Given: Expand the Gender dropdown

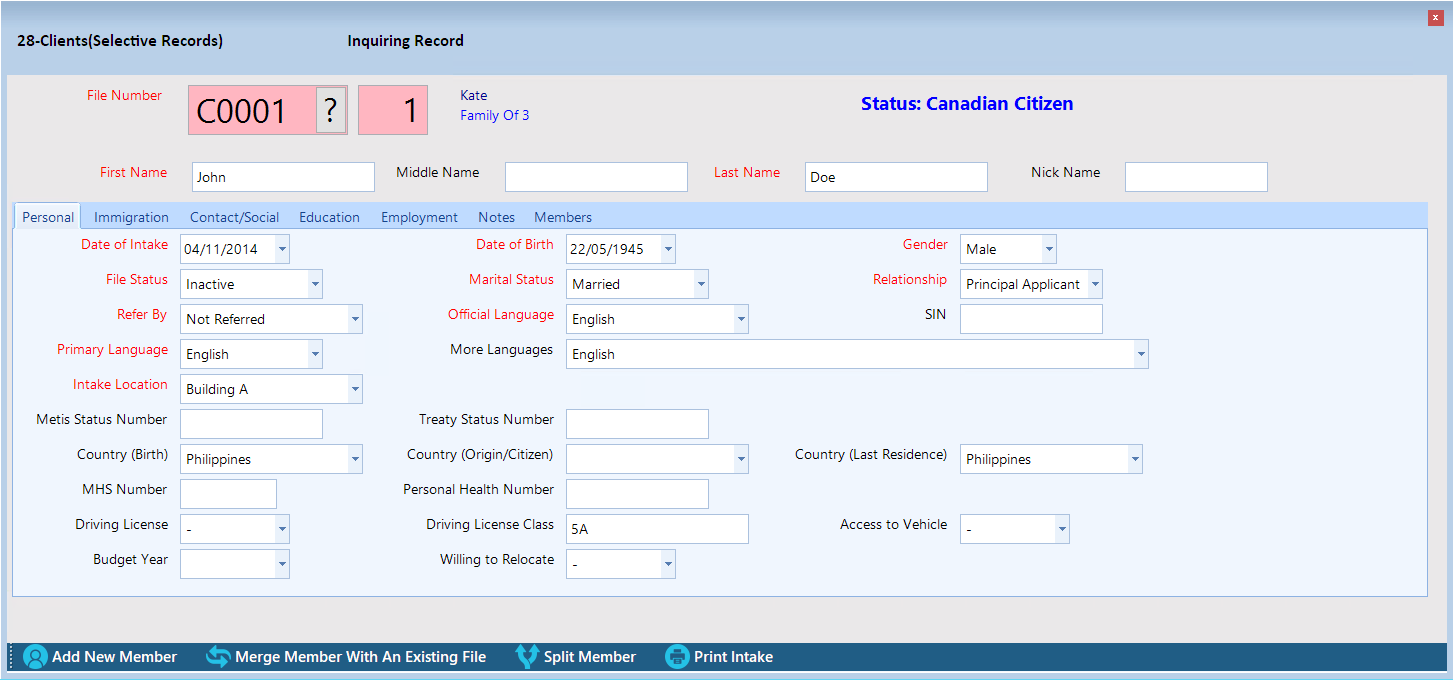Looking at the screenshot, I should pos(1048,249).
